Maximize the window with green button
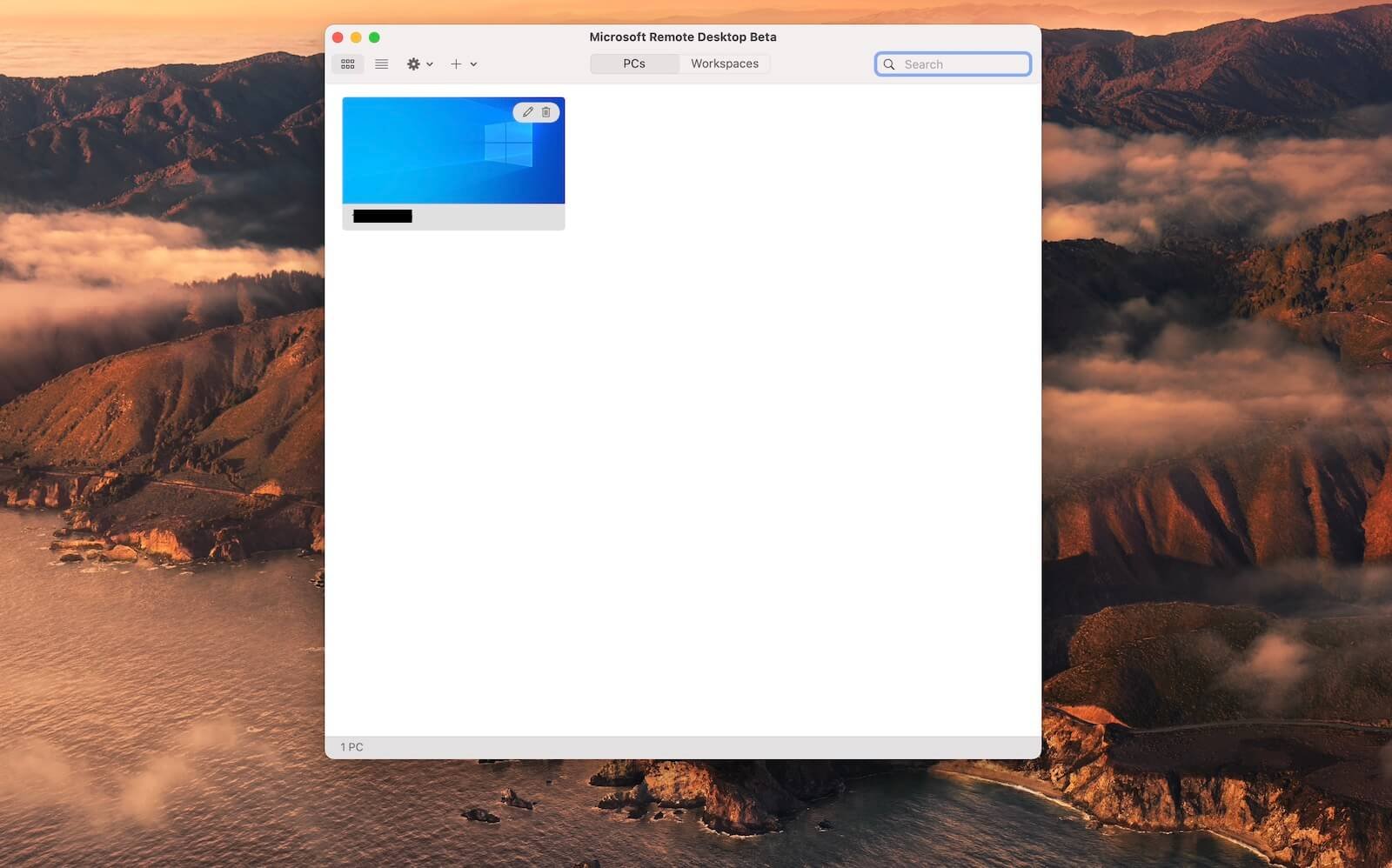 pos(374,37)
